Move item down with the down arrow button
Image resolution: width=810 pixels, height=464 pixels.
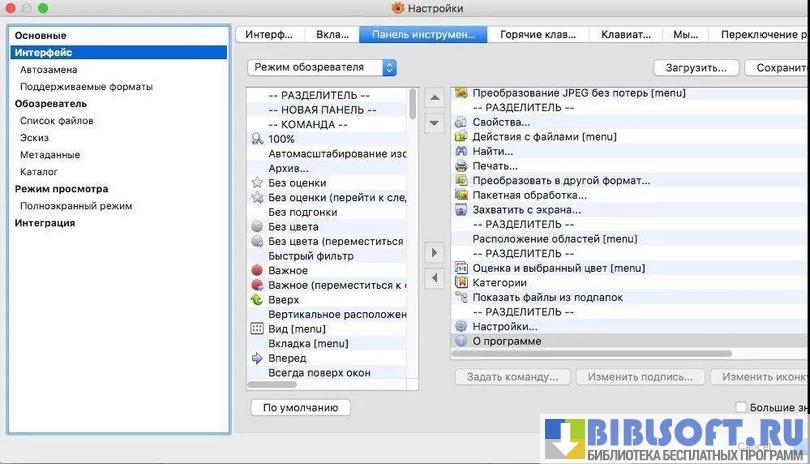[434, 123]
